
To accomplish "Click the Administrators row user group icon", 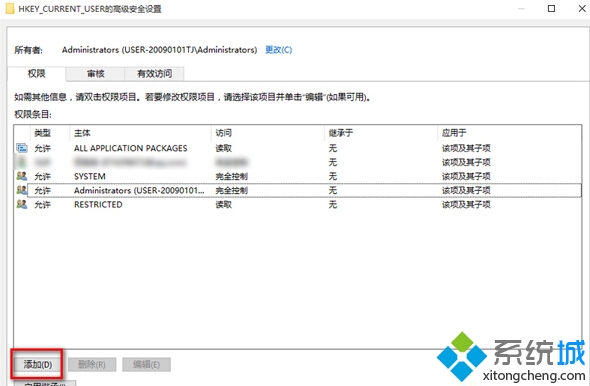I will [x=22, y=190].
